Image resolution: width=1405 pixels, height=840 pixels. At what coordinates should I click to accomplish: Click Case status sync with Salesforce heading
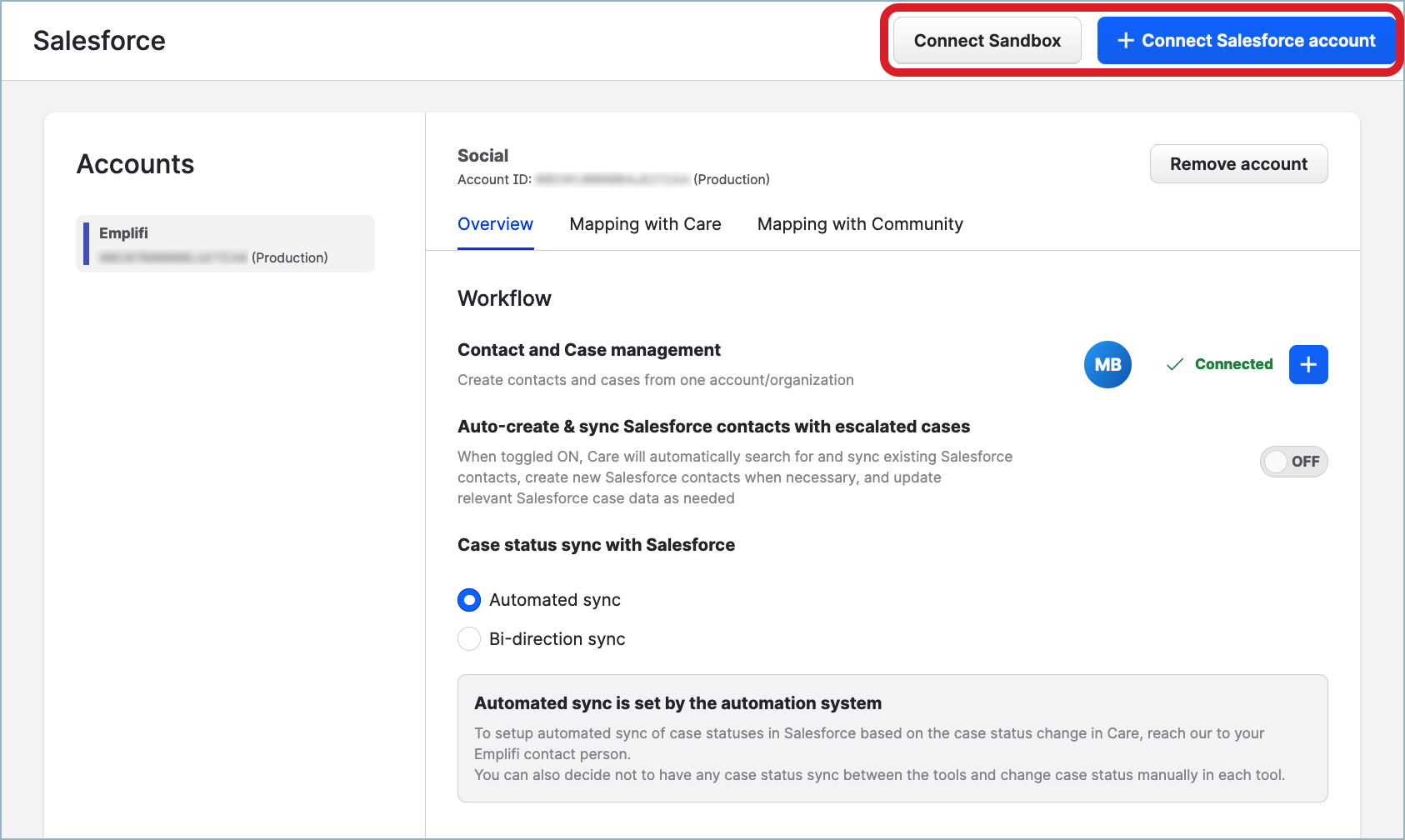coord(596,545)
